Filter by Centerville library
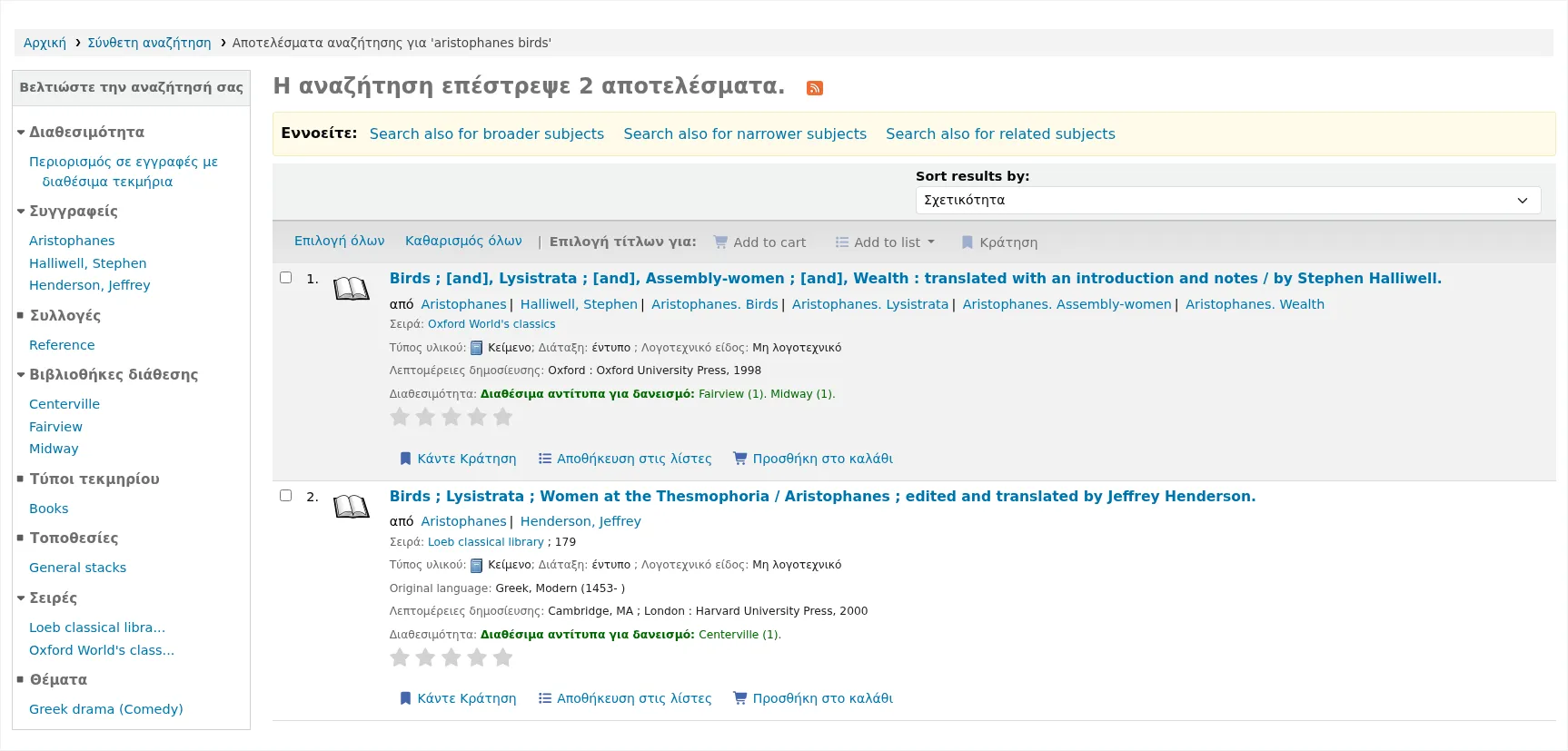This screenshot has height=751, width=1568. [x=65, y=404]
